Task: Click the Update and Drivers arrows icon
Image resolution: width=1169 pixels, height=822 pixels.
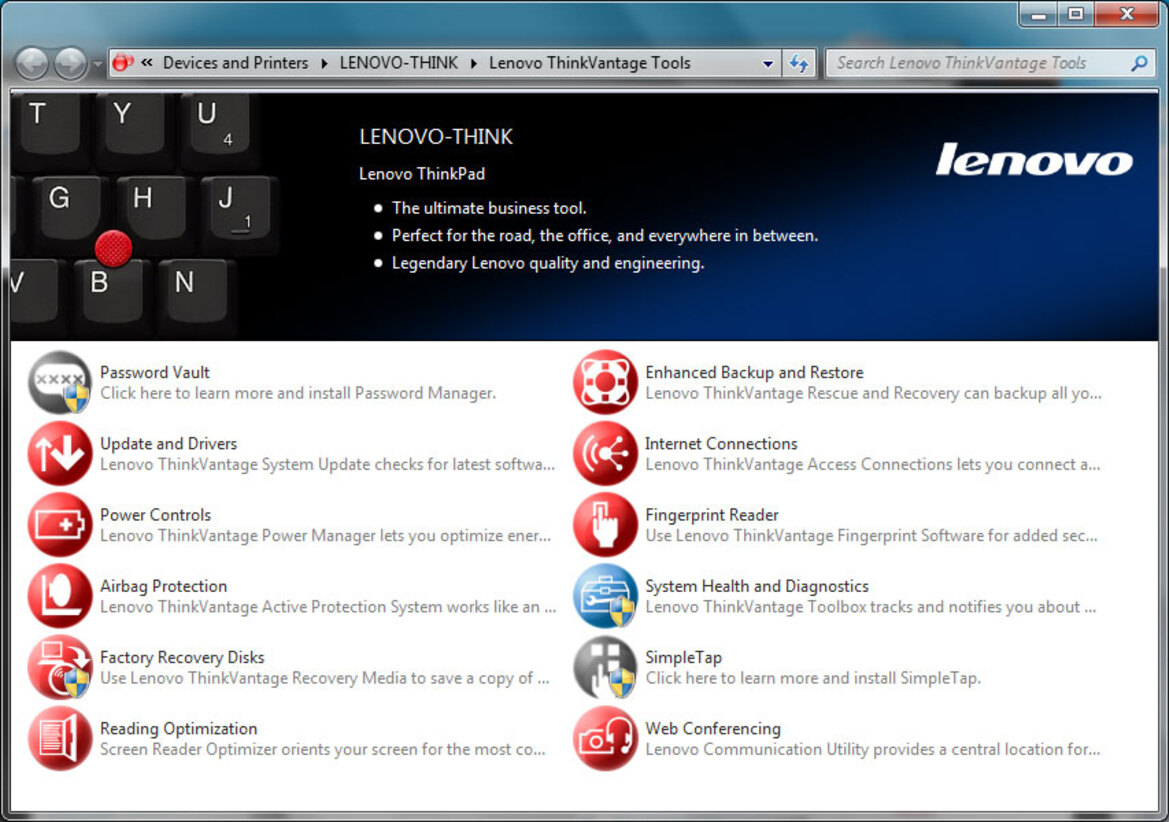Action: [60, 453]
